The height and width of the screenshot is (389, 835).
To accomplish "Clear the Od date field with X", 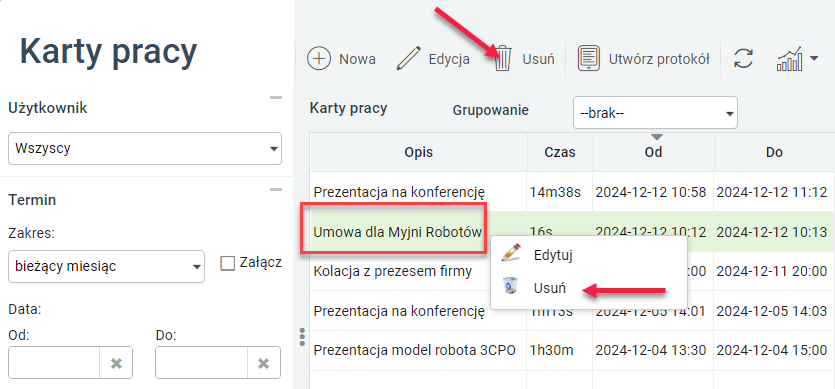I will point(116,363).
